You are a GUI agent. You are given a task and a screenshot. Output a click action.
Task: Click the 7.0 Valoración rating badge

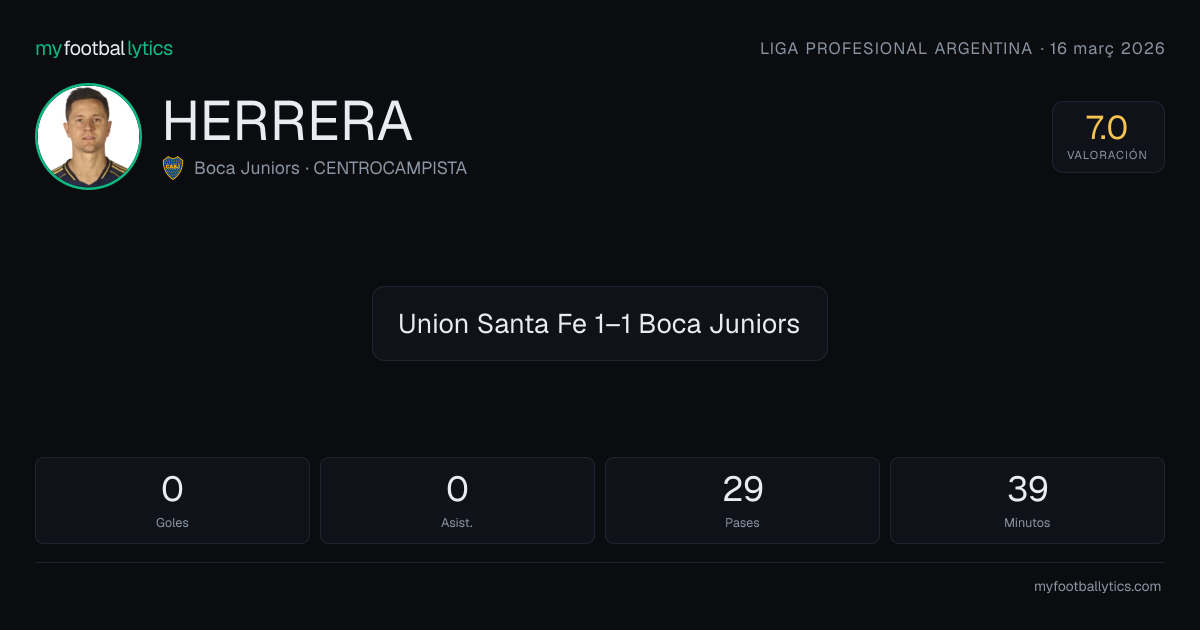(x=1108, y=137)
